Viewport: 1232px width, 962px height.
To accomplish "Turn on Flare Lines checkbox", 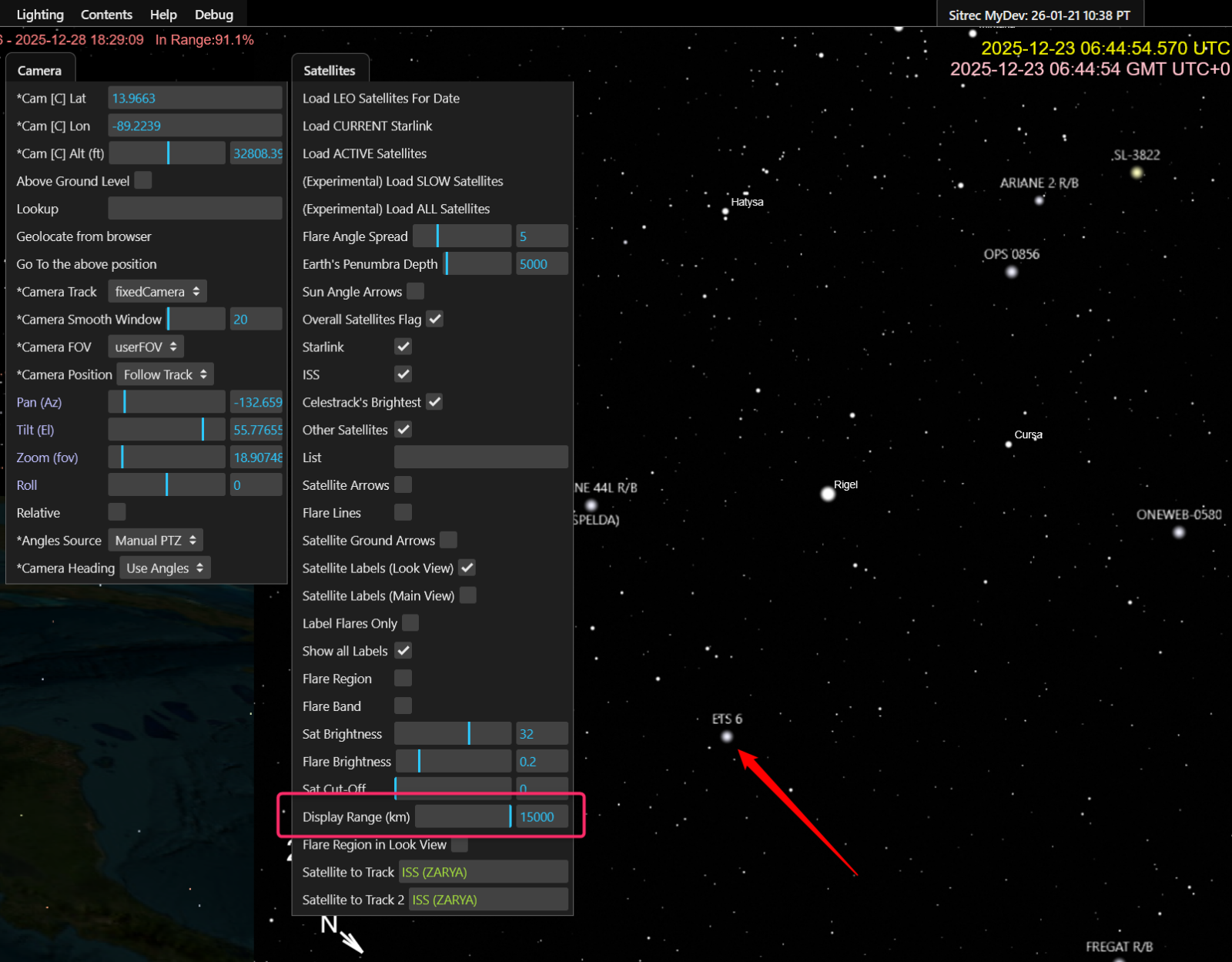I will [x=403, y=512].
